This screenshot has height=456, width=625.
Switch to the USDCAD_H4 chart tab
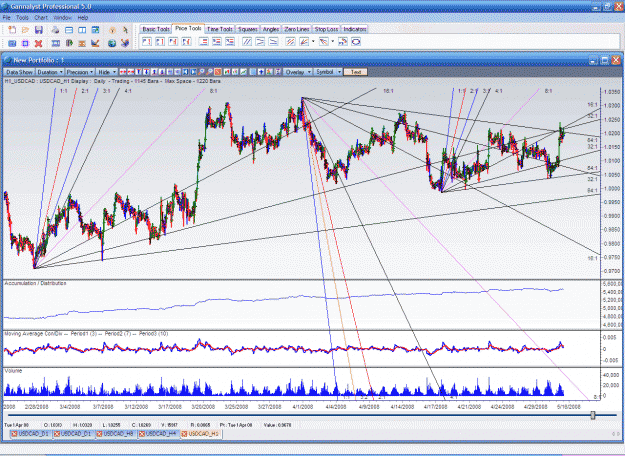158,434
